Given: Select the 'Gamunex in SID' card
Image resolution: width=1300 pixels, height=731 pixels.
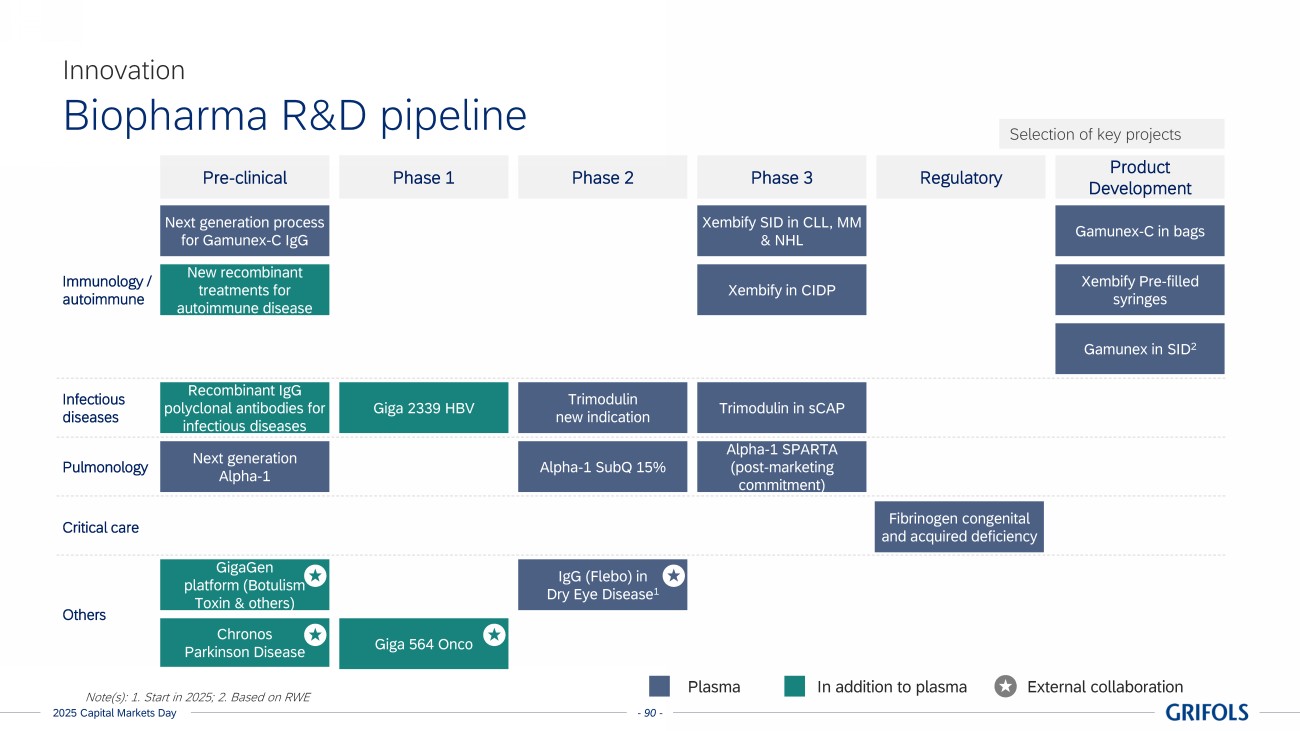Looking at the screenshot, I should coord(1140,349).
